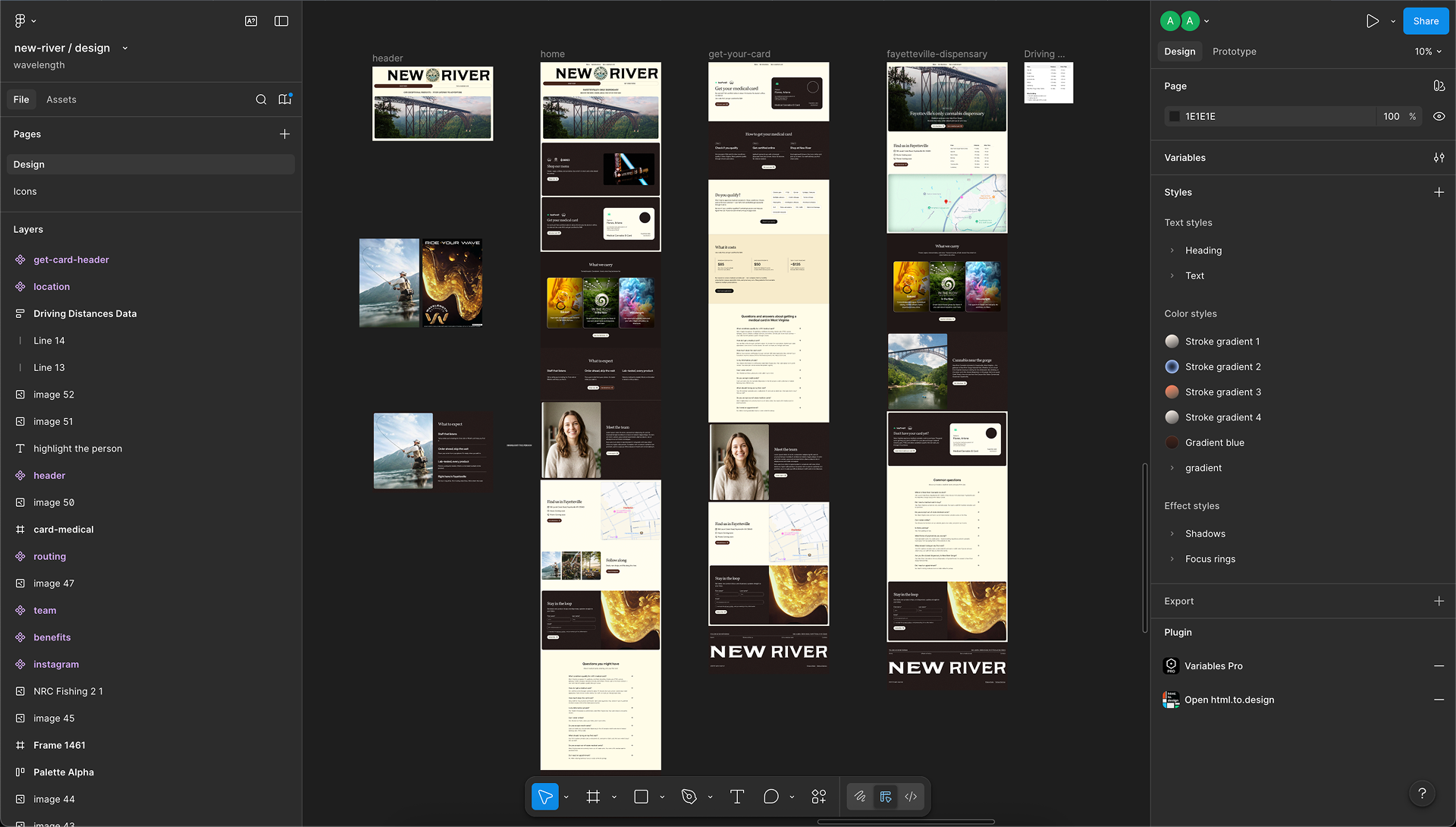Click the Share button
The width and height of the screenshot is (1456, 827).
1425,20
